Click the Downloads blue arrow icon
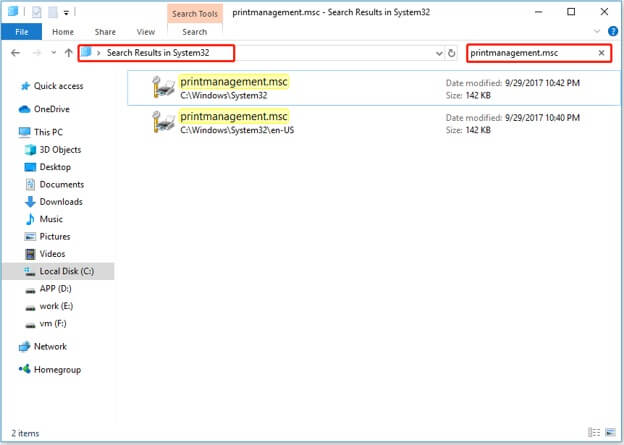The height and width of the screenshot is (445, 624). click(x=30, y=202)
